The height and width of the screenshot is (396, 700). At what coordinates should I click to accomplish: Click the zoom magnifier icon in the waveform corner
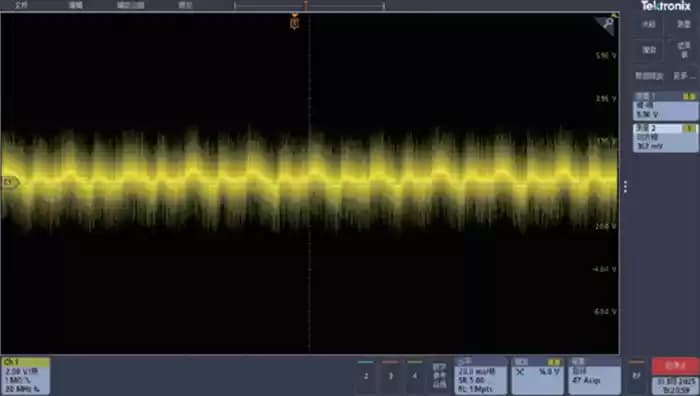point(608,23)
